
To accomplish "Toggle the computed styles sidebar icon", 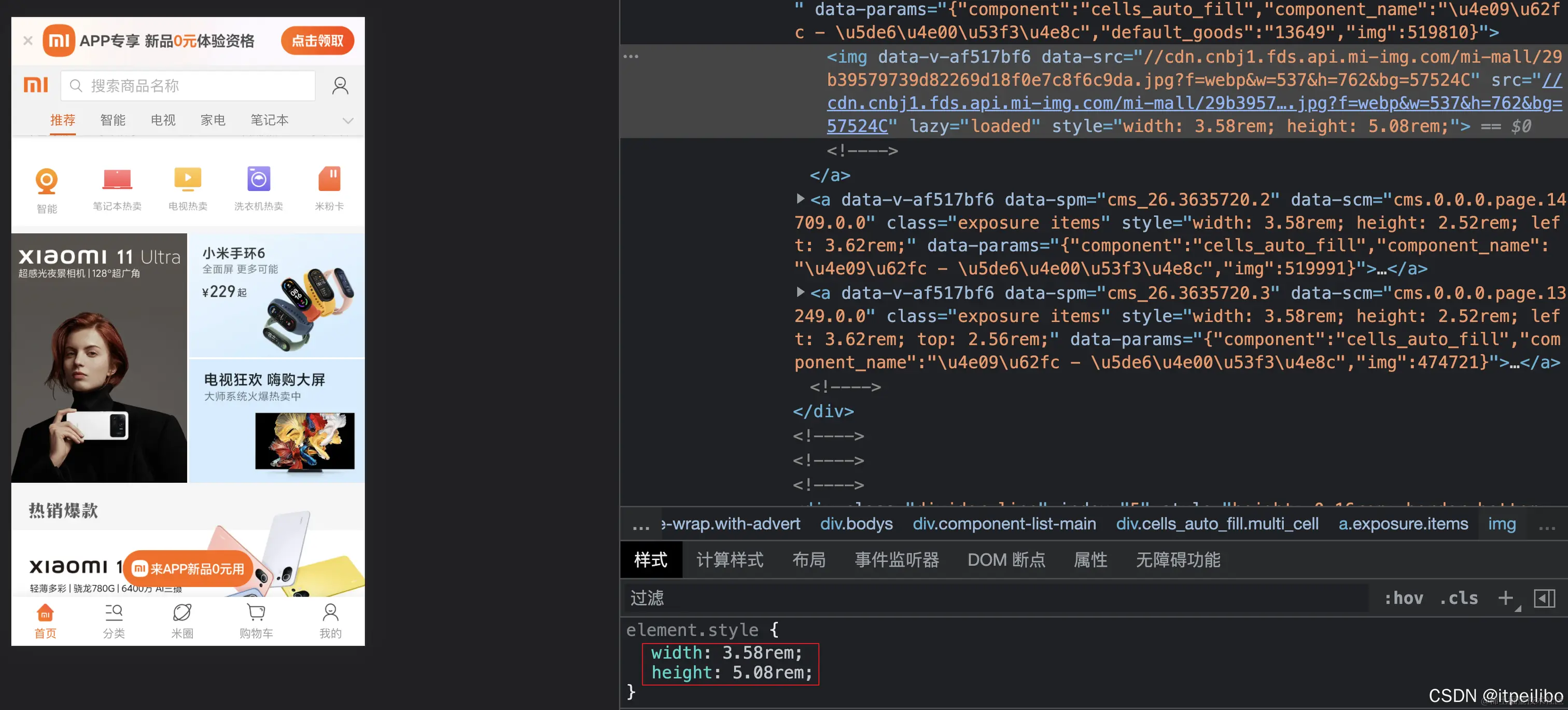I will 1544,598.
